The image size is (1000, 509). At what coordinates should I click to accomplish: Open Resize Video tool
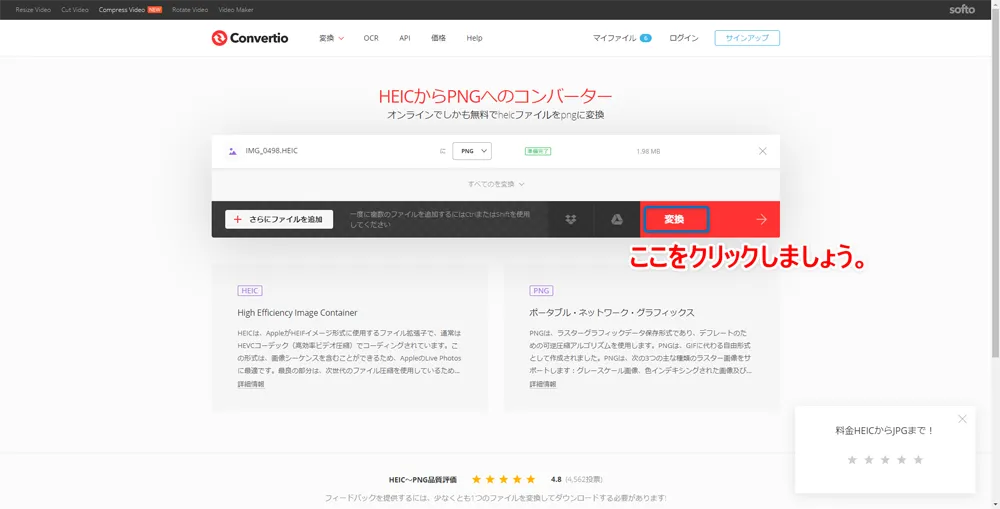[x=33, y=10]
